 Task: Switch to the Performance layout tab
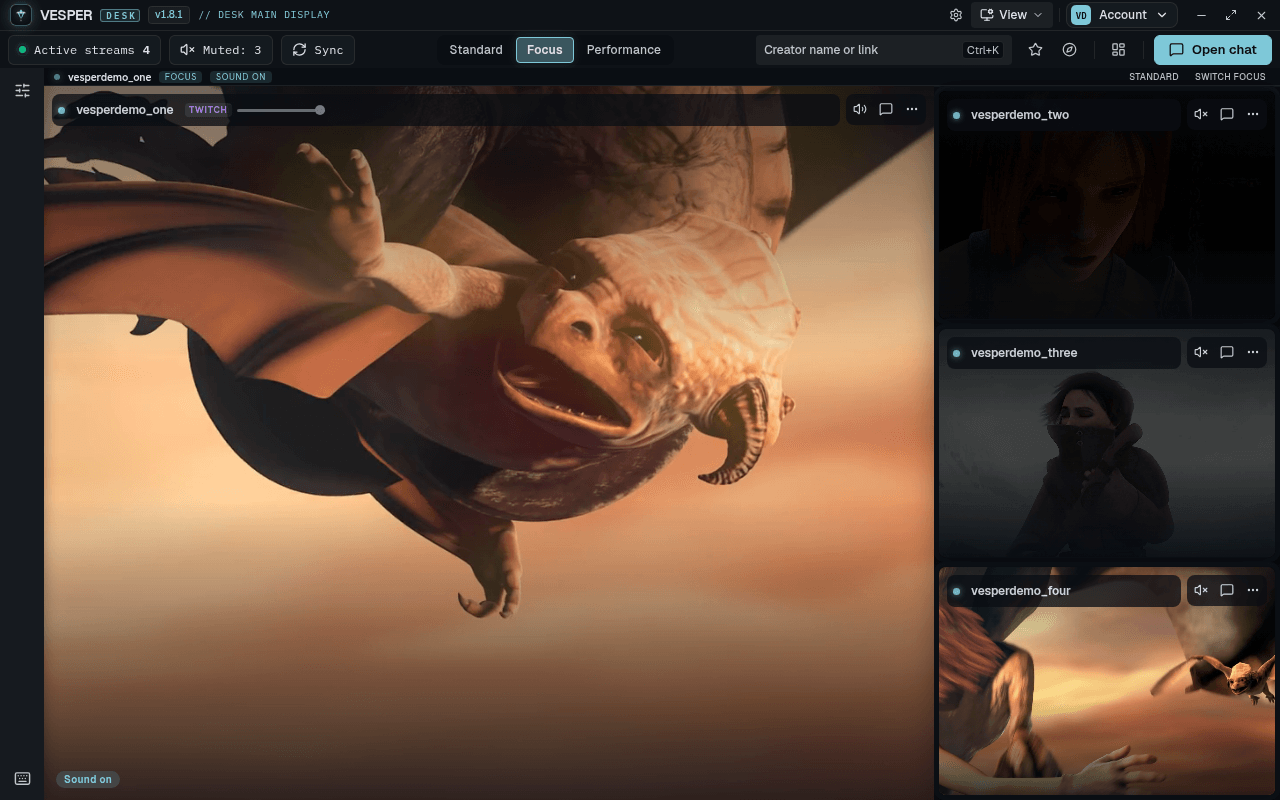coord(624,50)
